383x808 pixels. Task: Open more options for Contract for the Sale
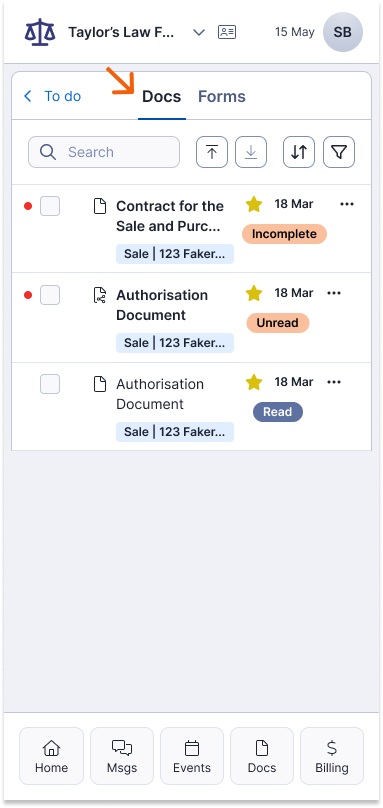(347, 204)
